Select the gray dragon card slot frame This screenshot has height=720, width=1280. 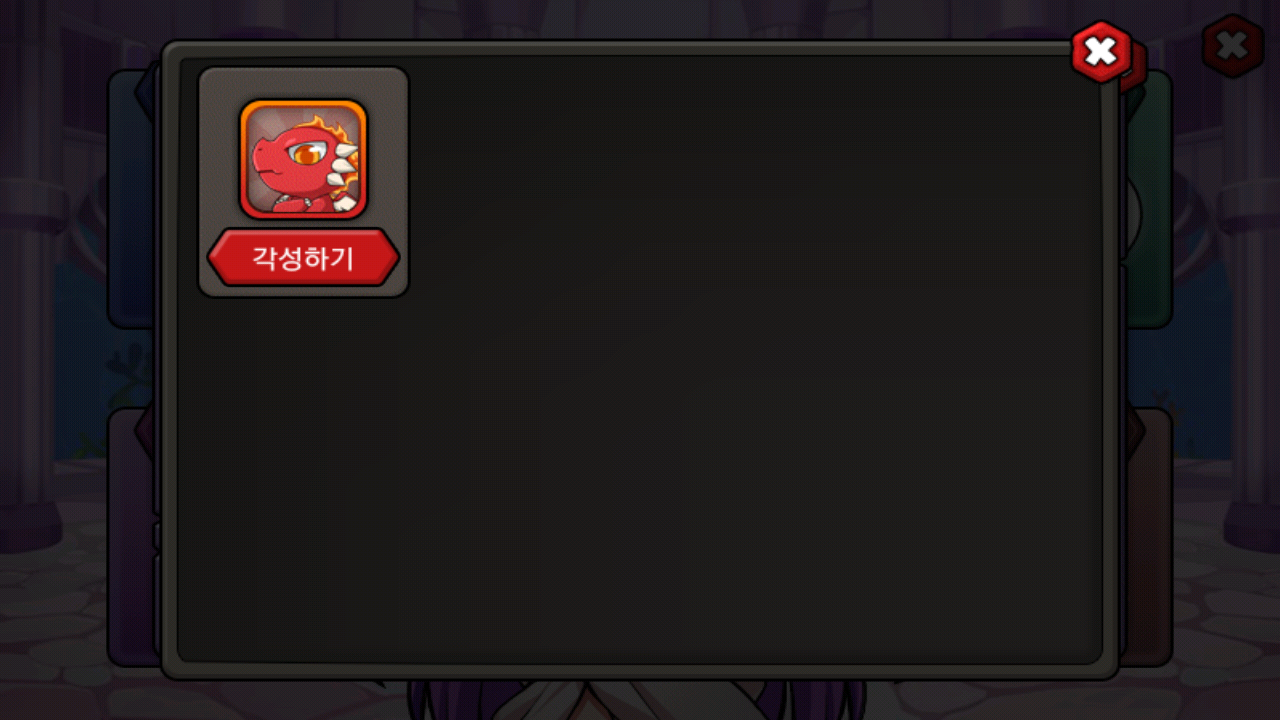pos(303,181)
